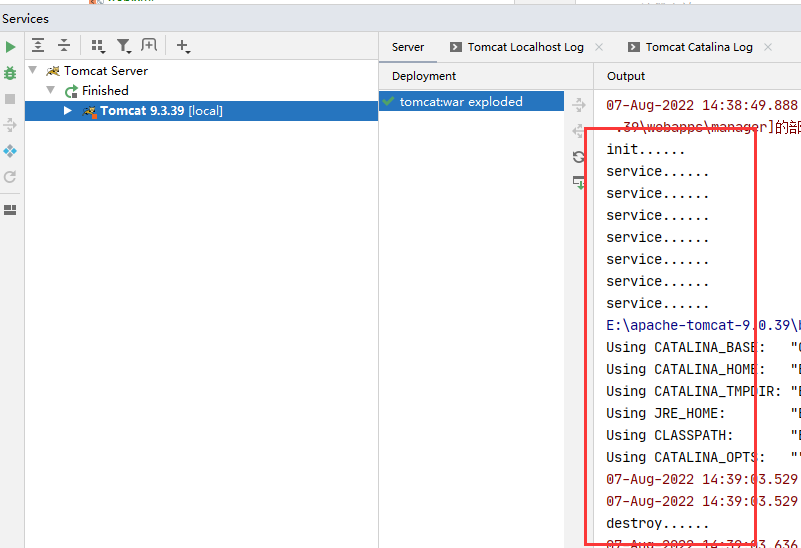Click the layout panels icon in left sidebar
This screenshot has width=801, height=548.
[10, 210]
